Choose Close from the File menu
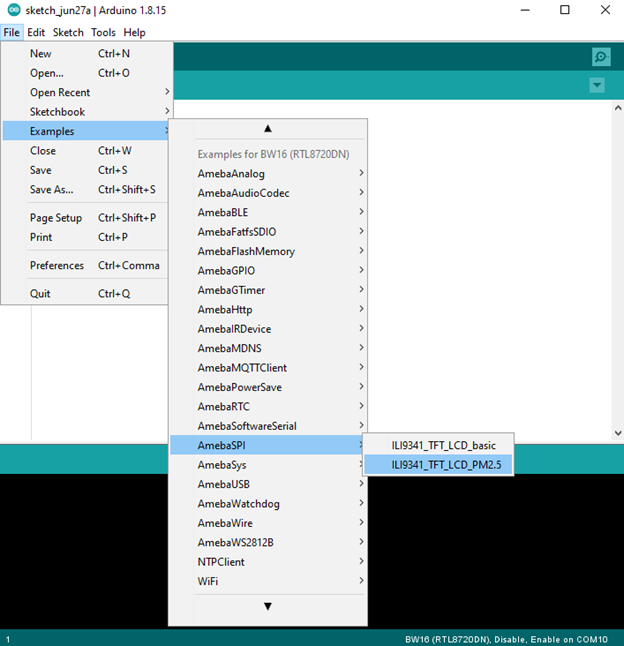 point(85,150)
